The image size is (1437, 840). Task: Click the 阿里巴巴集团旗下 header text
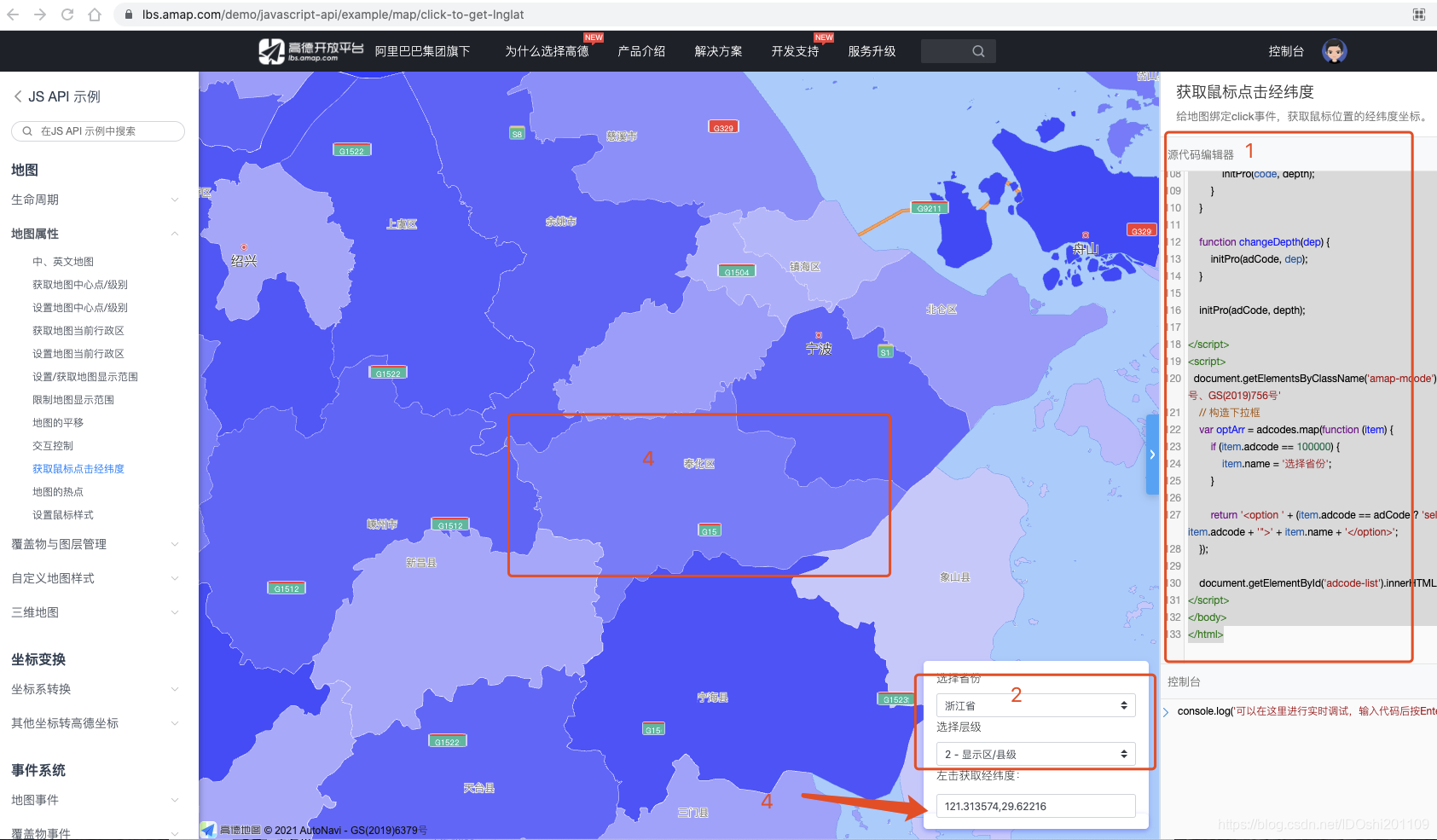(x=423, y=51)
